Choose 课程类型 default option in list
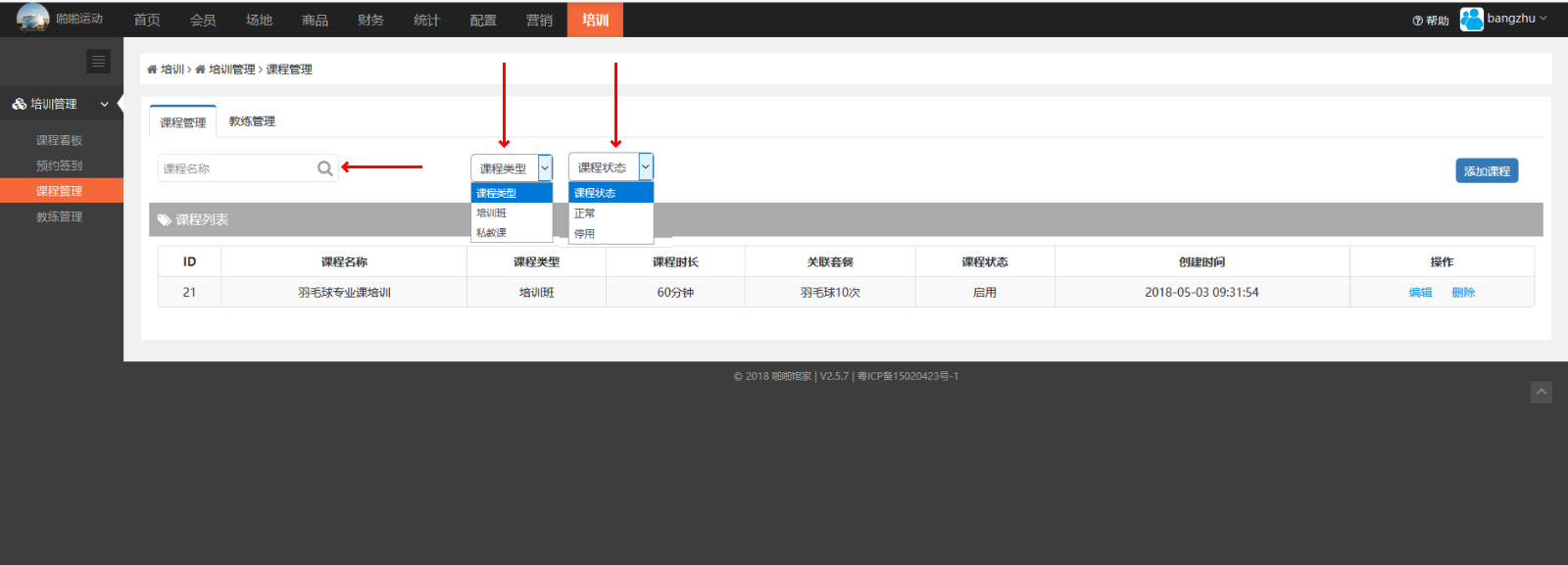This screenshot has height=565, width=1568. (512, 193)
